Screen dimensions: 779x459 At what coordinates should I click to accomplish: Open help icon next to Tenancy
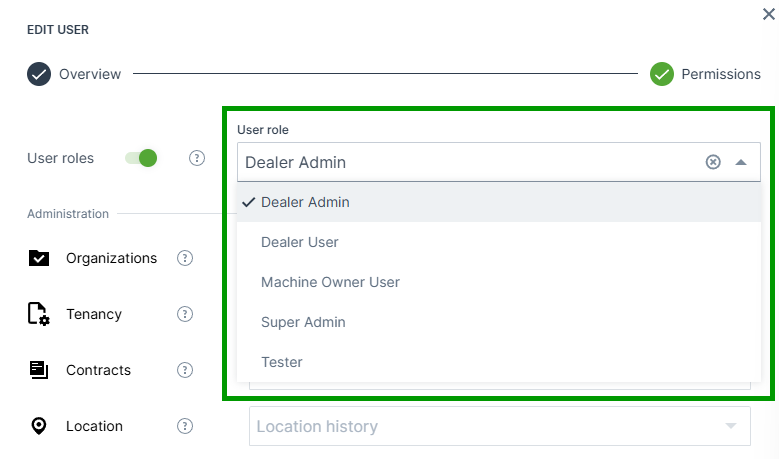point(185,314)
